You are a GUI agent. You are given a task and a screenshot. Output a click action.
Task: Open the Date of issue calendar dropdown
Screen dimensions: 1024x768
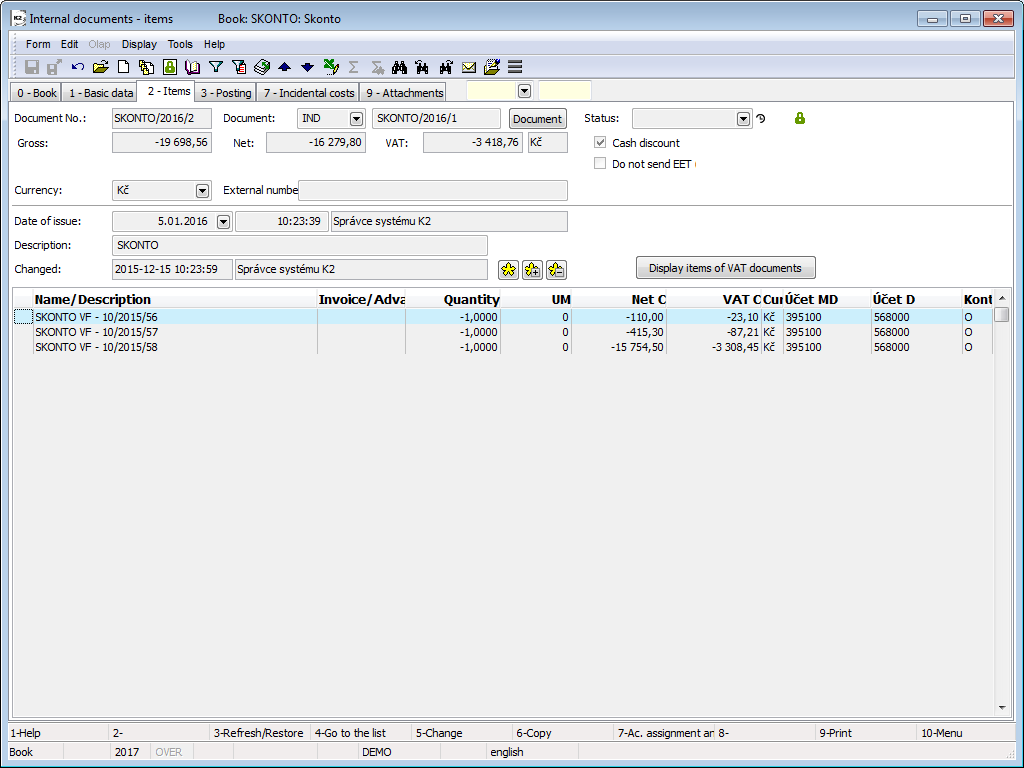click(x=223, y=222)
